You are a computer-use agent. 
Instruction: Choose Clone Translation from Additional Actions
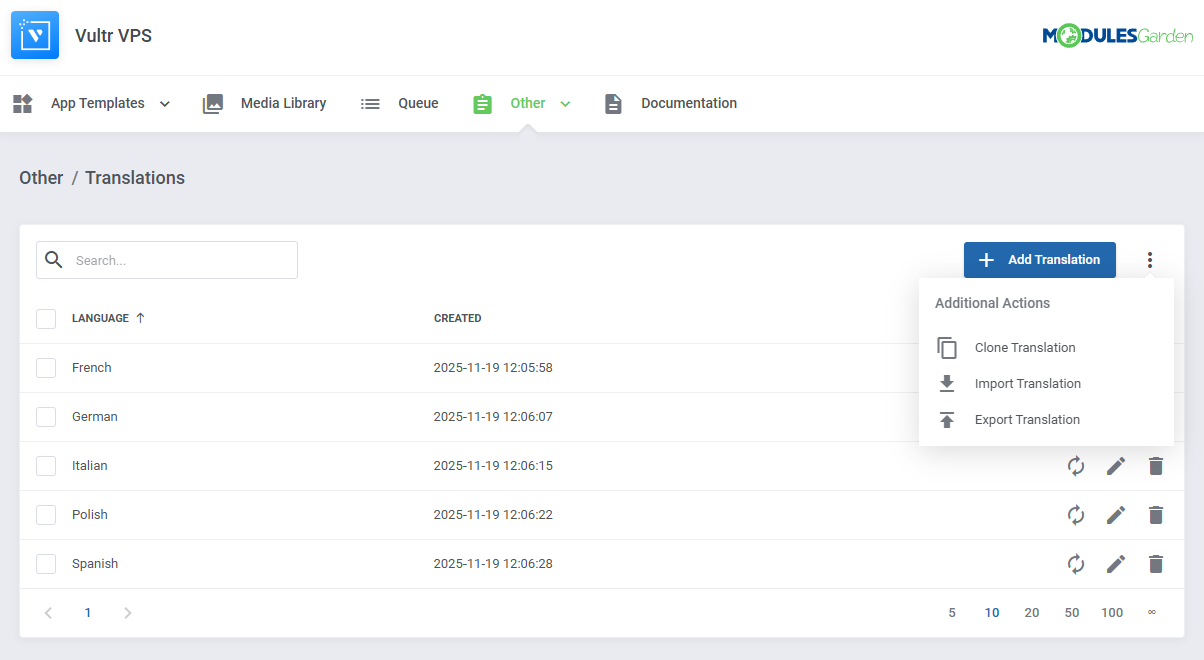coord(1025,347)
